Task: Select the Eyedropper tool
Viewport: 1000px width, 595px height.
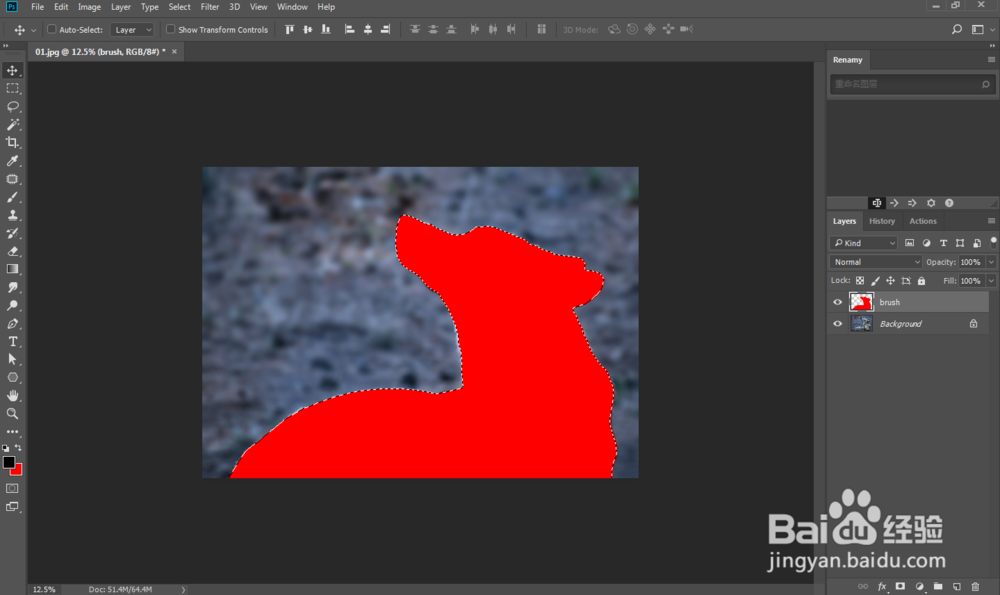Action: pos(12,161)
